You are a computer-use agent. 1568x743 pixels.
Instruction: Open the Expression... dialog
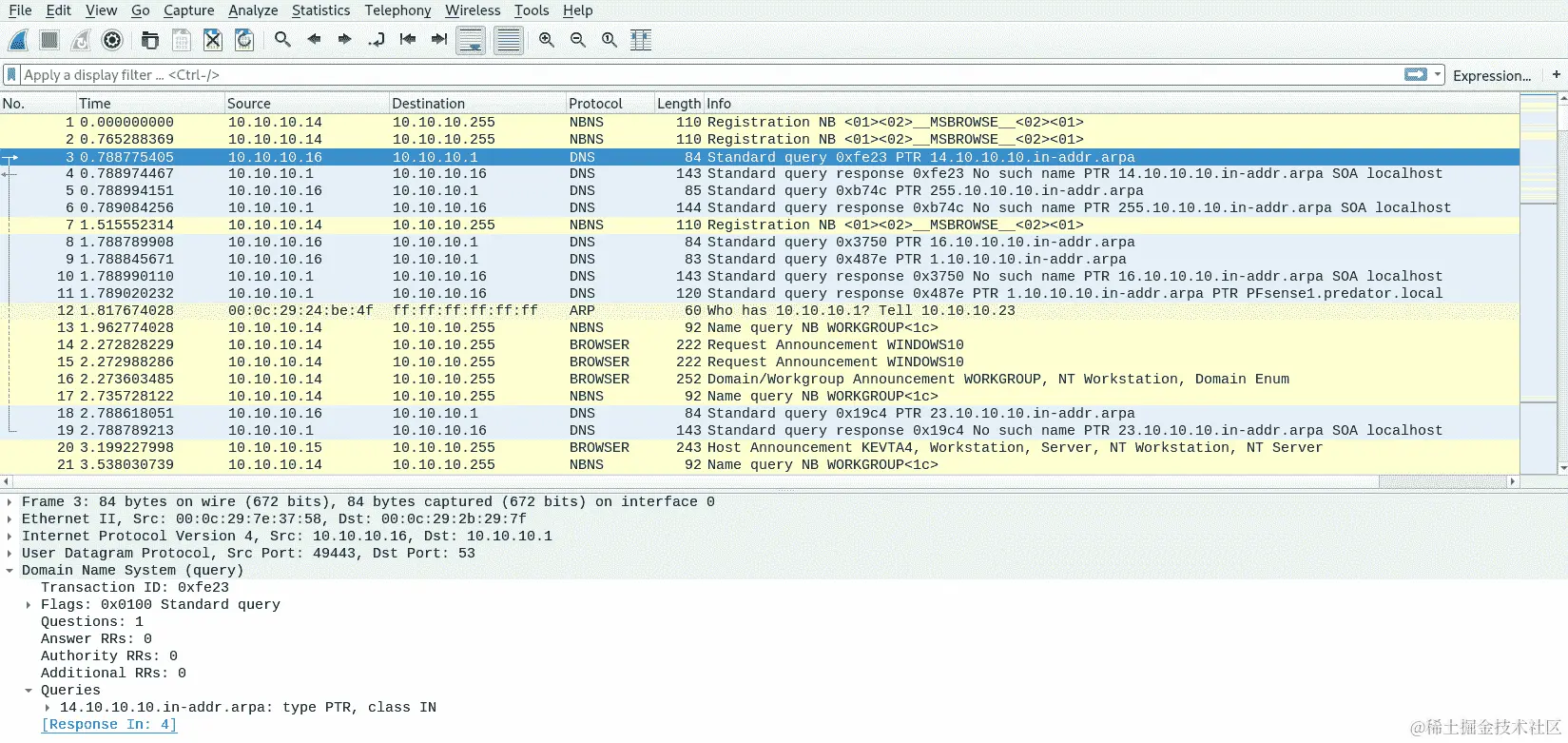(x=1491, y=75)
